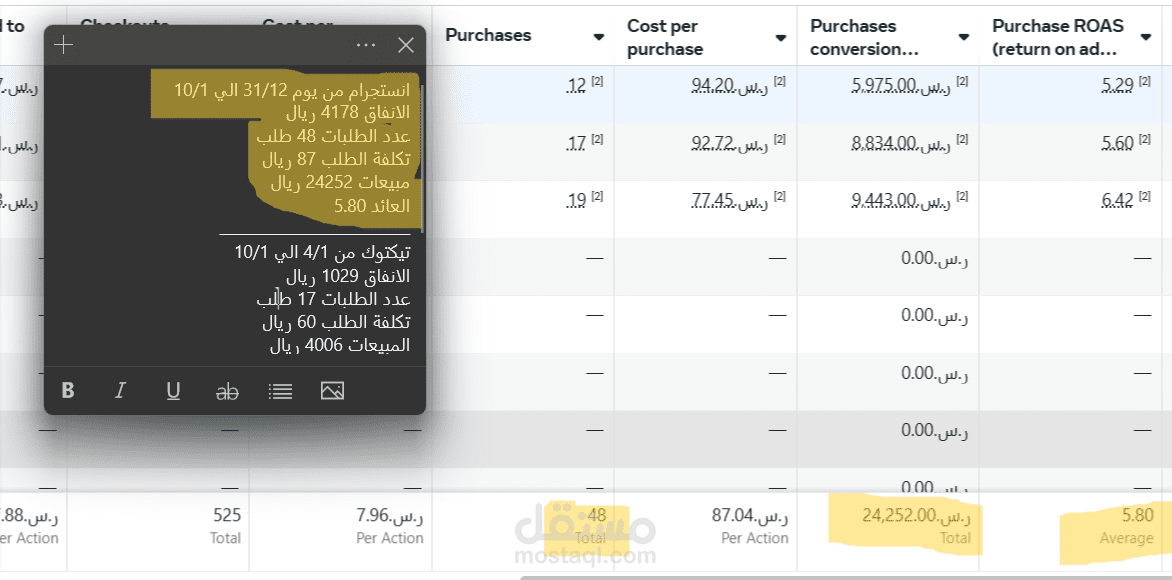Click the Purchases column header label
Viewport: 1172px width, 580px height.
pyautogui.click(x=488, y=36)
